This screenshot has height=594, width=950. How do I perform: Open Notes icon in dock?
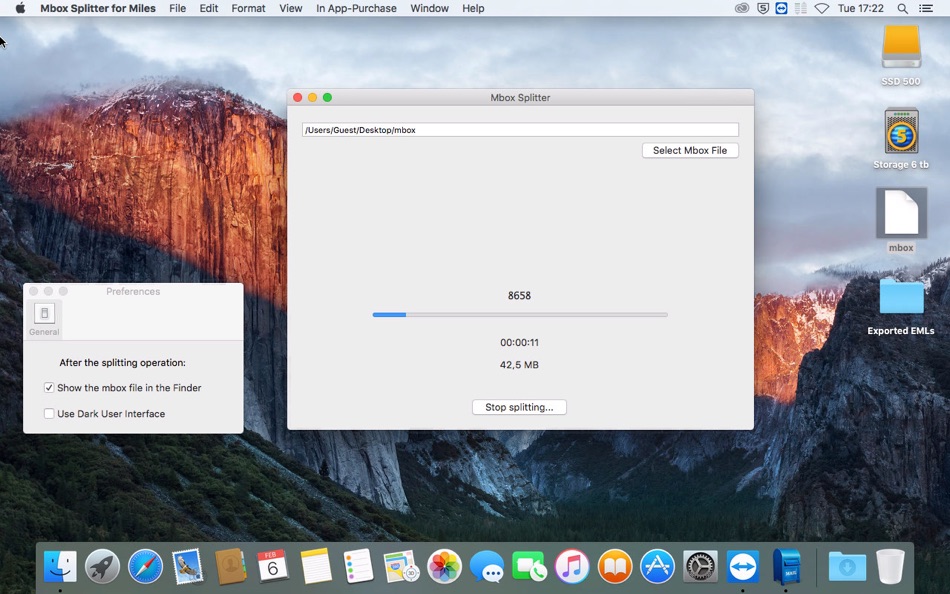[316, 566]
